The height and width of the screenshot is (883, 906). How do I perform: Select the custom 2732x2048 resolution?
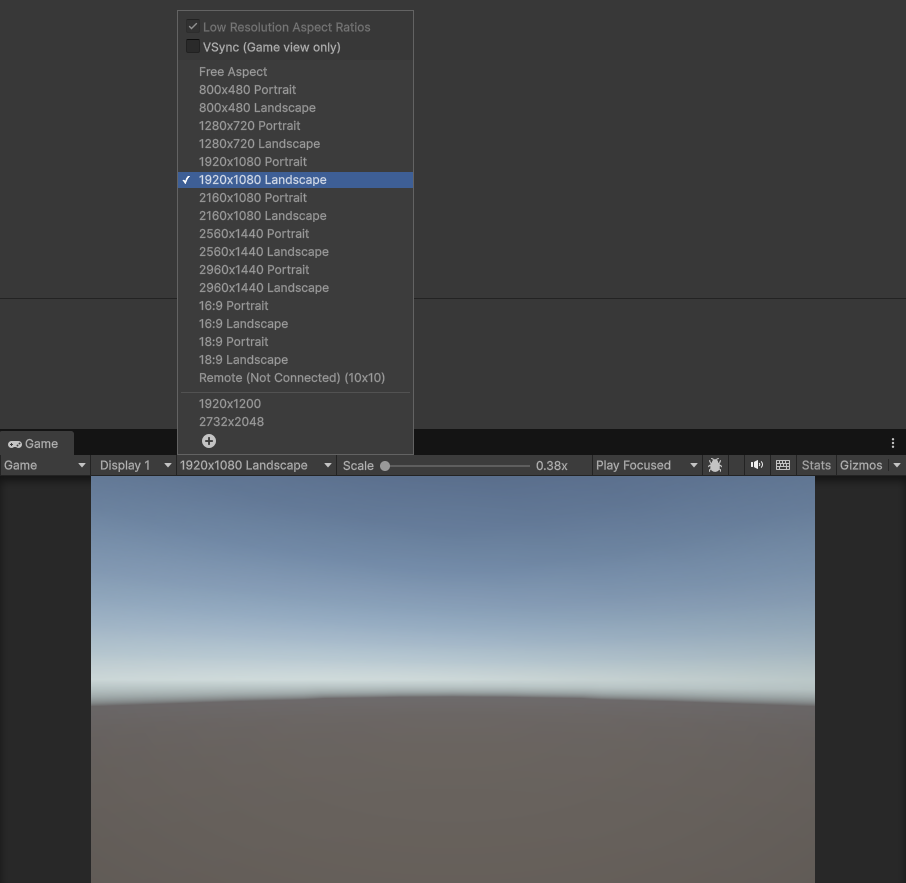tap(231, 422)
